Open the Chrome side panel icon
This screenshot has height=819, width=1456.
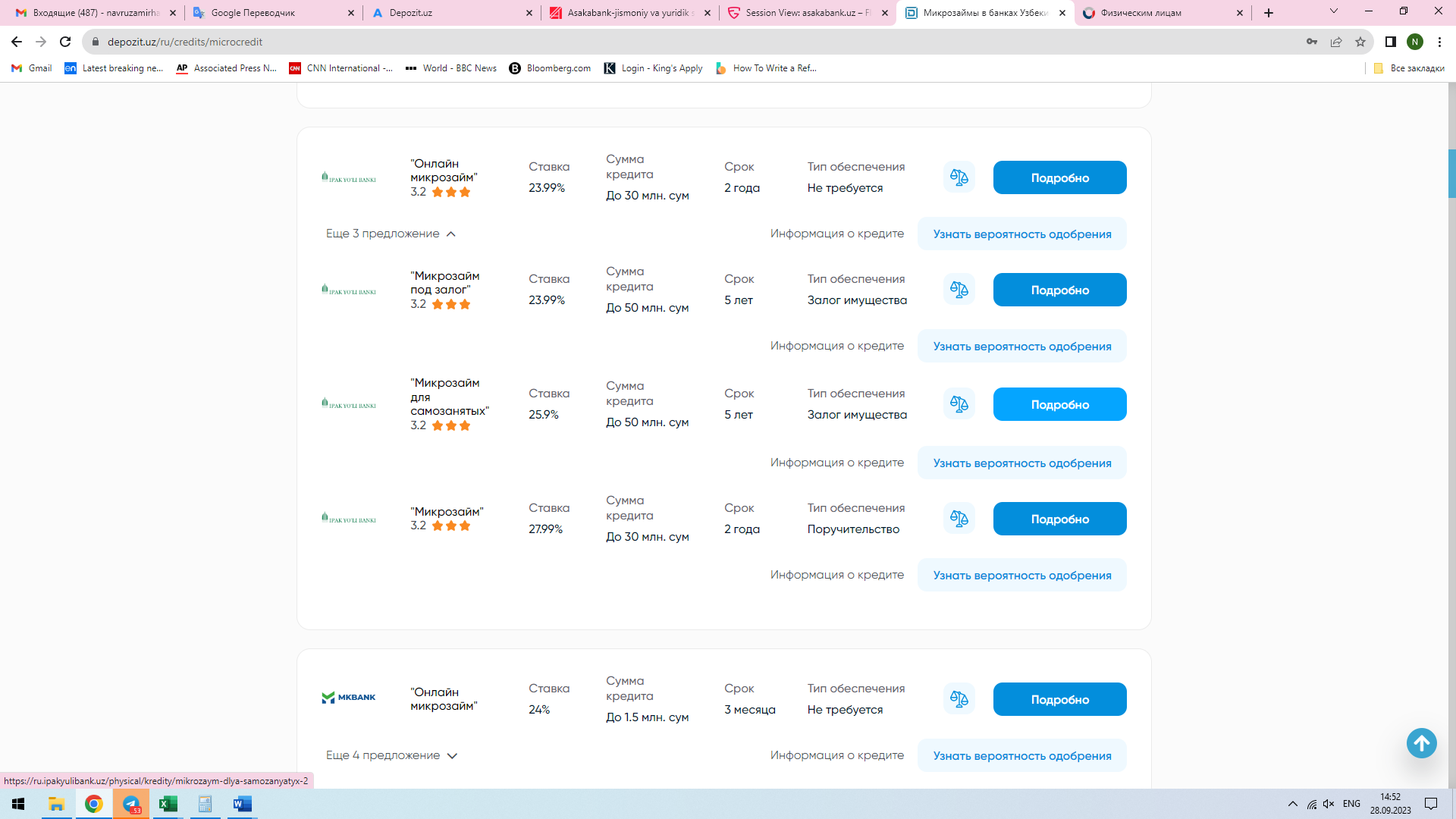click(1391, 42)
